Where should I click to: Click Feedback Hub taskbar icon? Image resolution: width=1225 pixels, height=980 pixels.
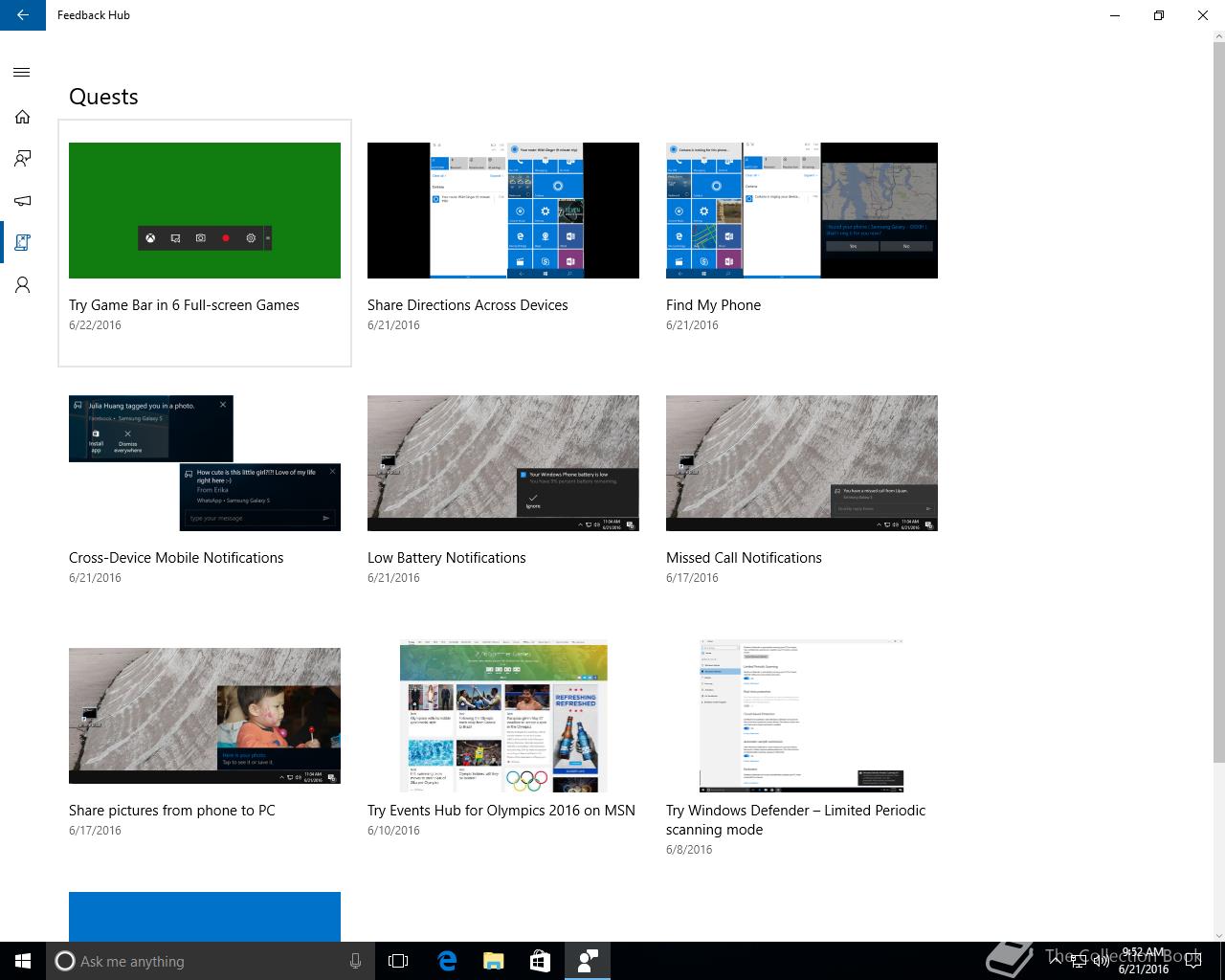point(587,961)
